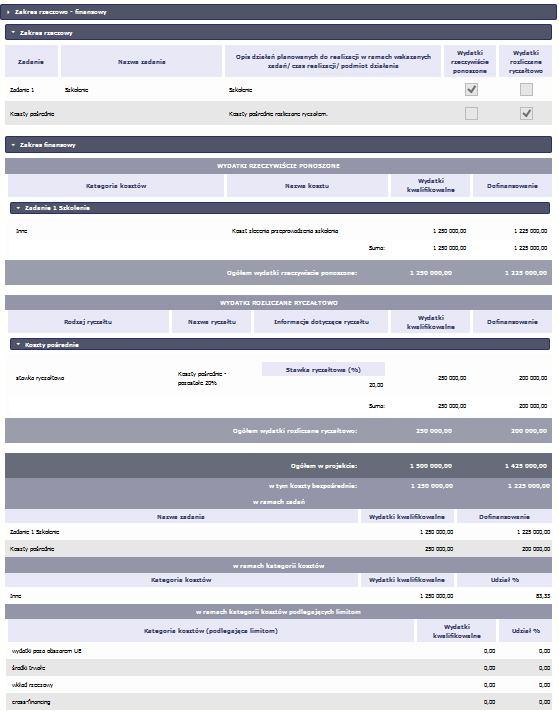The image size is (559, 711).
Task: Click the 'Rodzaj ryczałtu' column header
Action: [88, 321]
